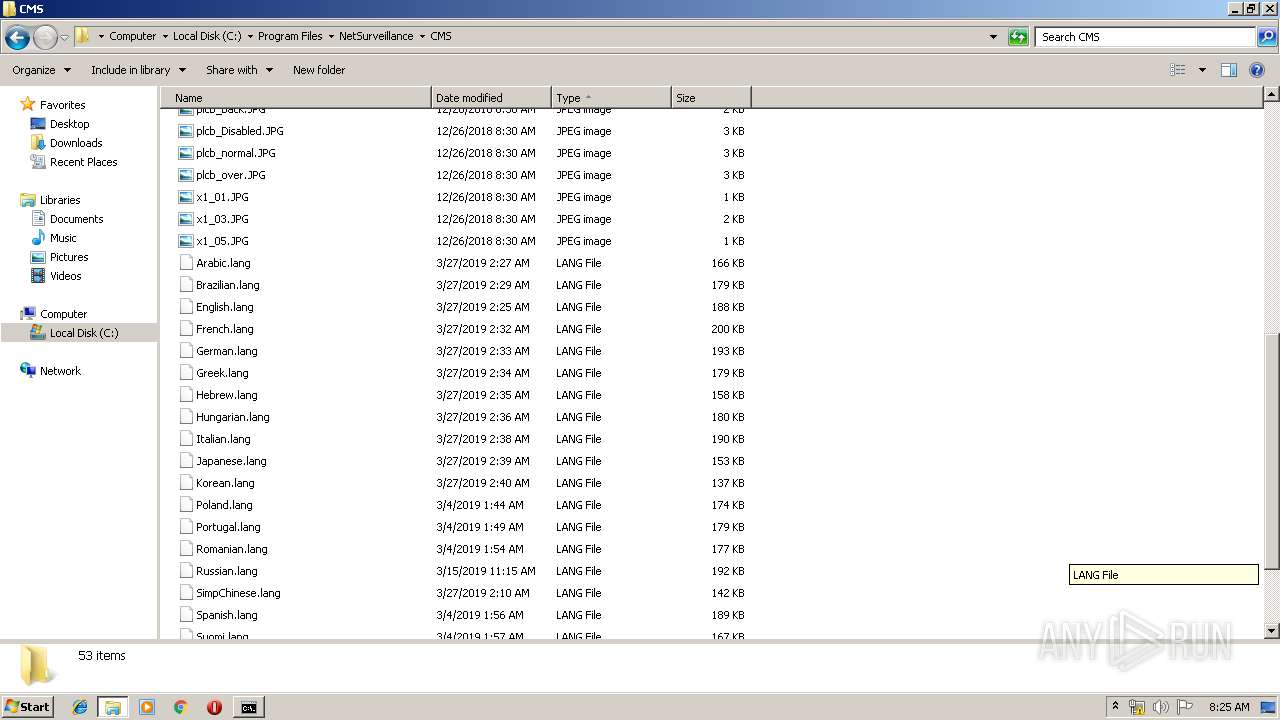Toggle the preview pane icon
The width and height of the screenshot is (1280, 720).
tap(1229, 70)
